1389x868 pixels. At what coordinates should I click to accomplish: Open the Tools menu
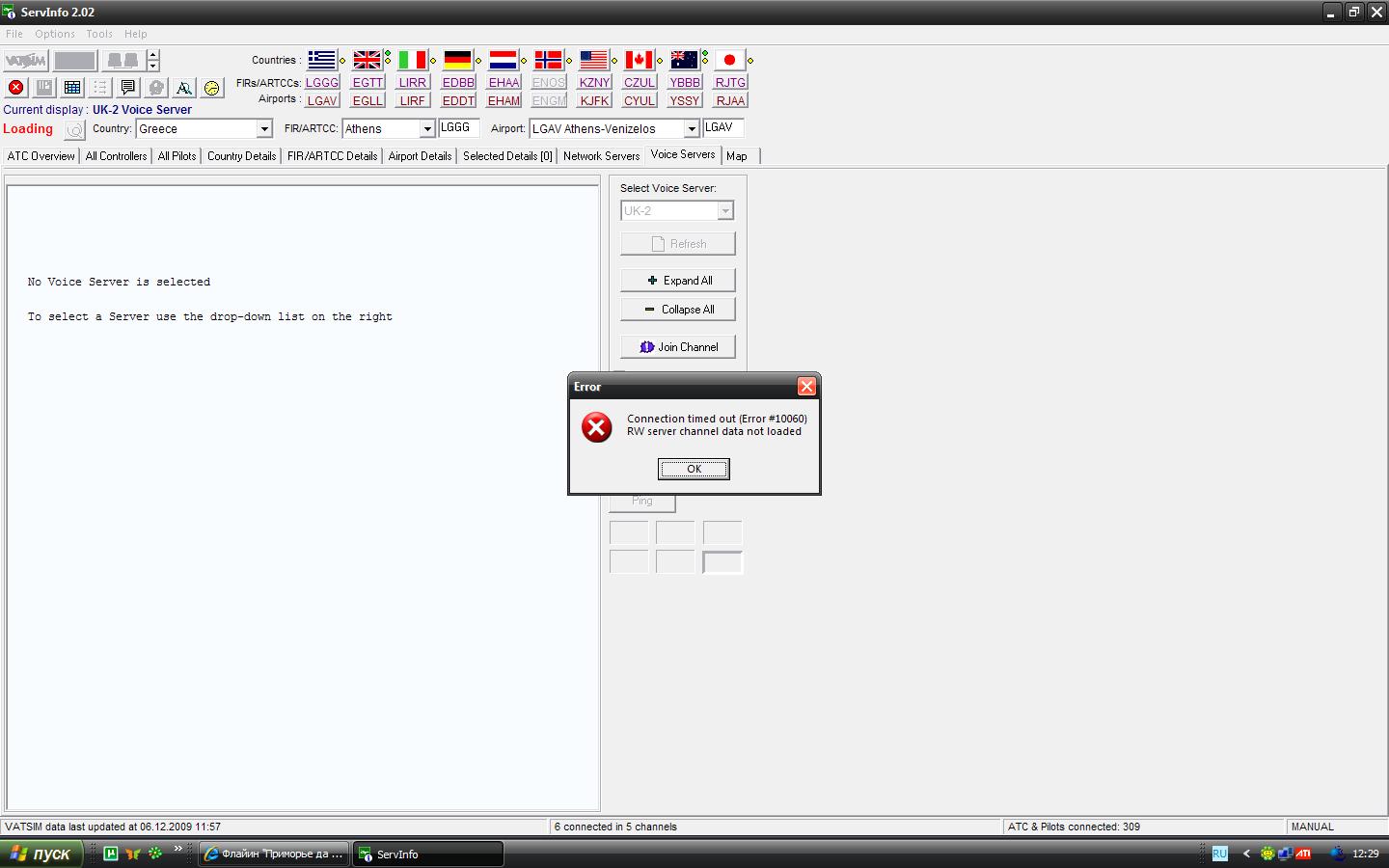tap(99, 34)
